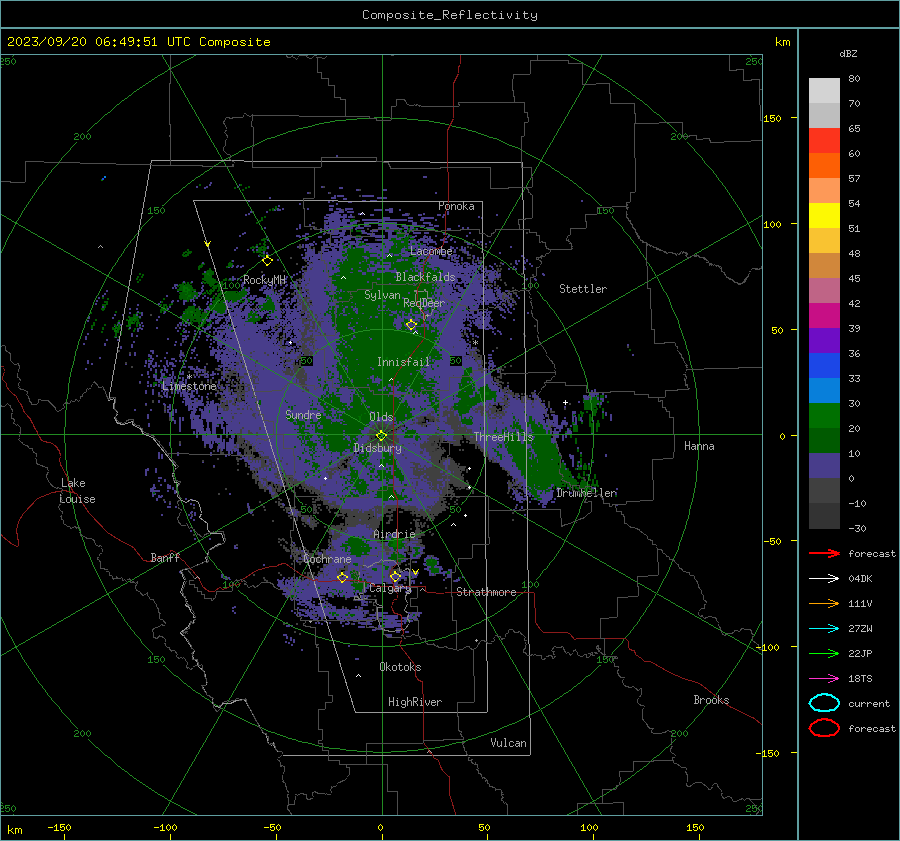Click the Olds label
This screenshot has height=841, width=900.
[x=381, y=417]
